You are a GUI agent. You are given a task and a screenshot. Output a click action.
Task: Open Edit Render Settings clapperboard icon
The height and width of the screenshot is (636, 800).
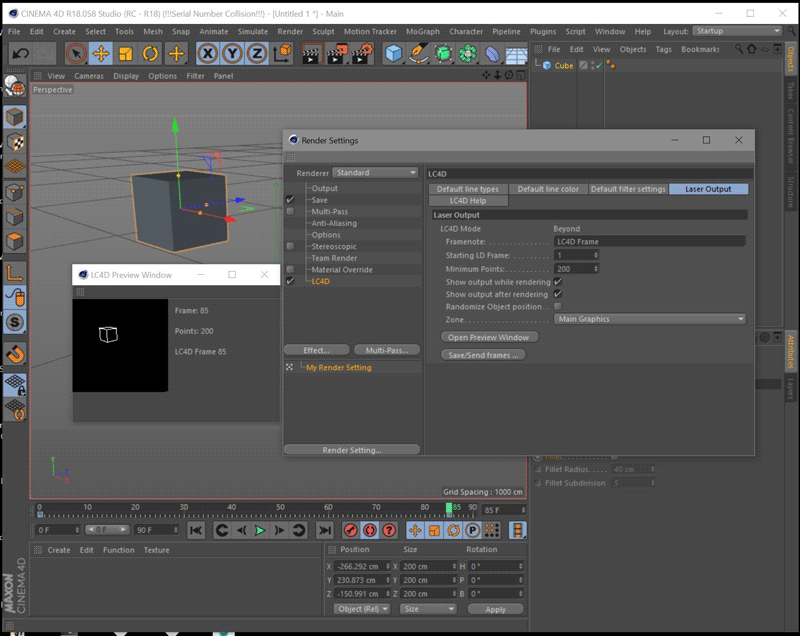tap(362, 53)
